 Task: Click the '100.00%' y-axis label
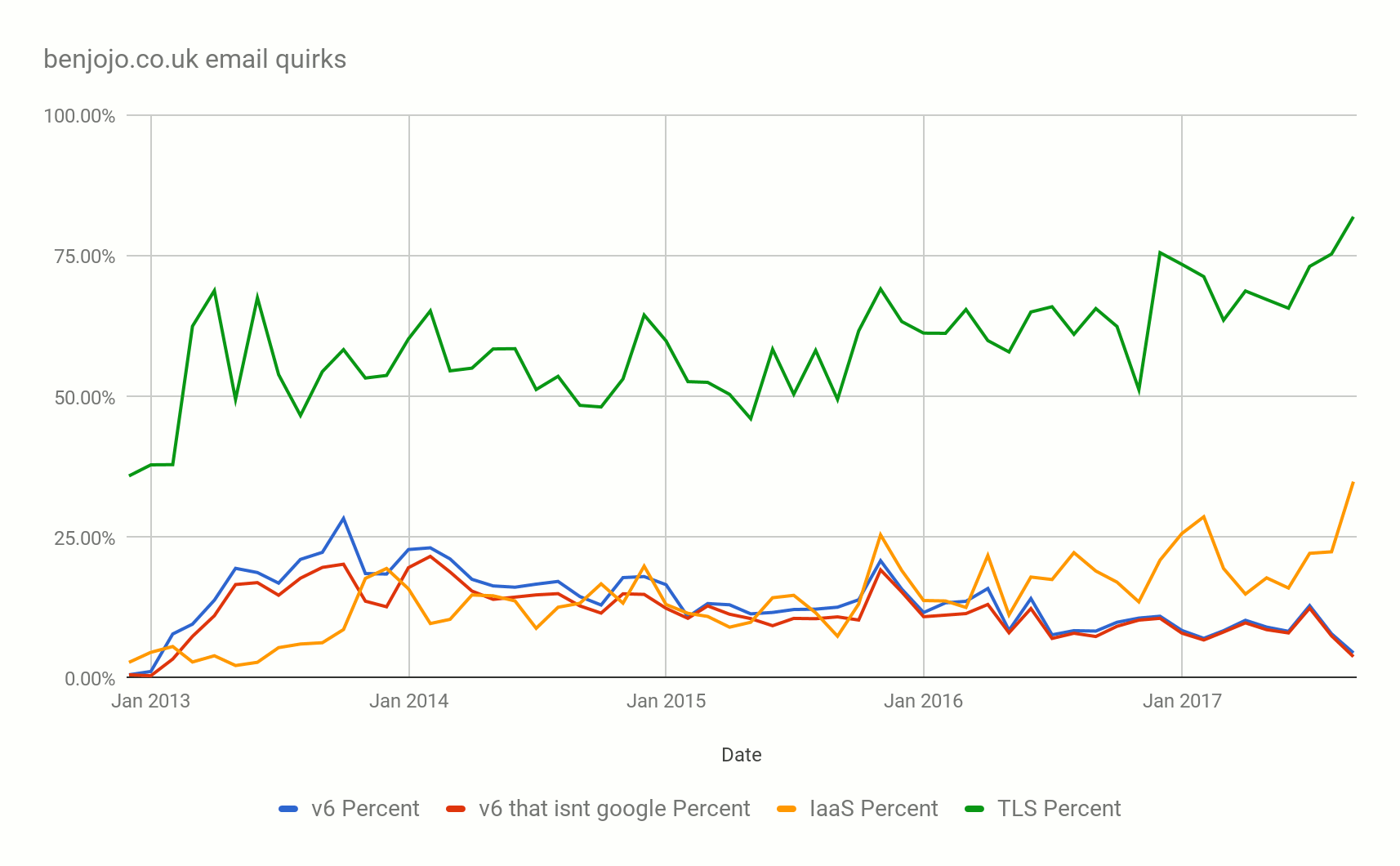(79, 116)
